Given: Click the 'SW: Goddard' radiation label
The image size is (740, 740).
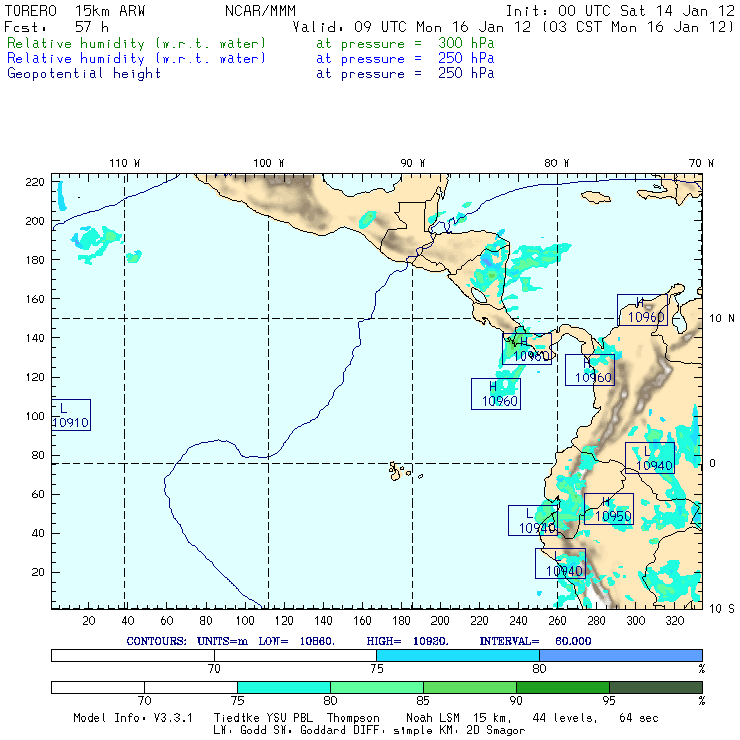Looking at the screenshot, I should pos(310,731).
